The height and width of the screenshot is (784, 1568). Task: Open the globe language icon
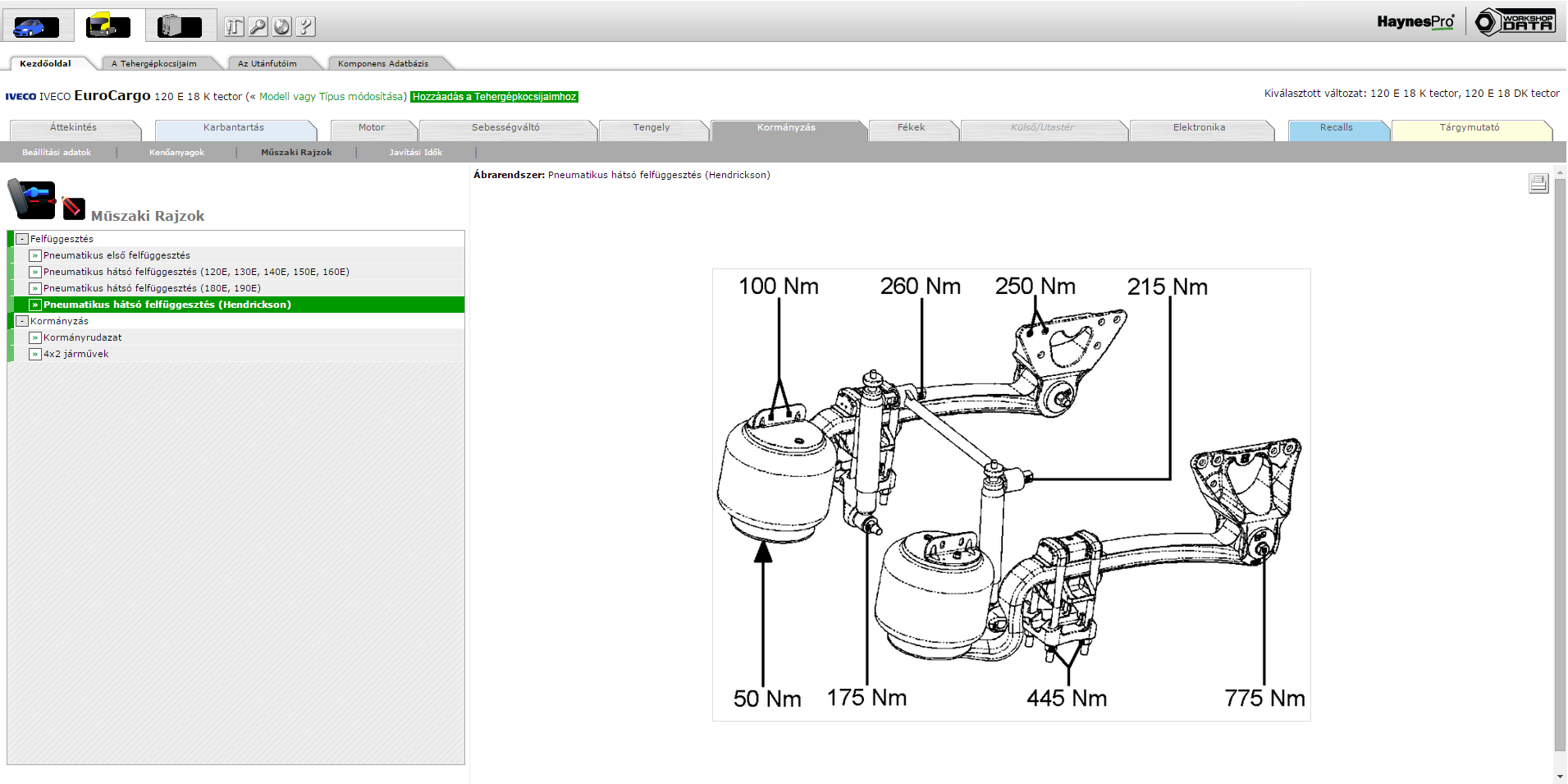click(x=281, y=27)
